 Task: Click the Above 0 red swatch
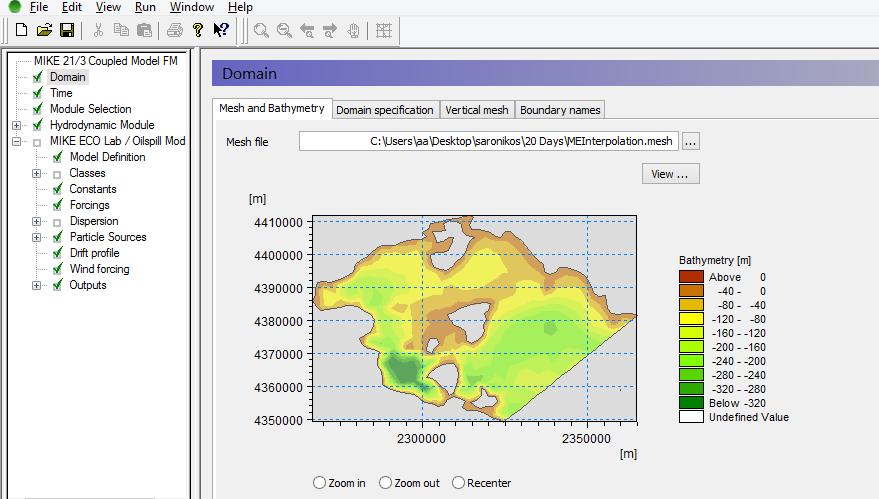(x=691, y=277)
